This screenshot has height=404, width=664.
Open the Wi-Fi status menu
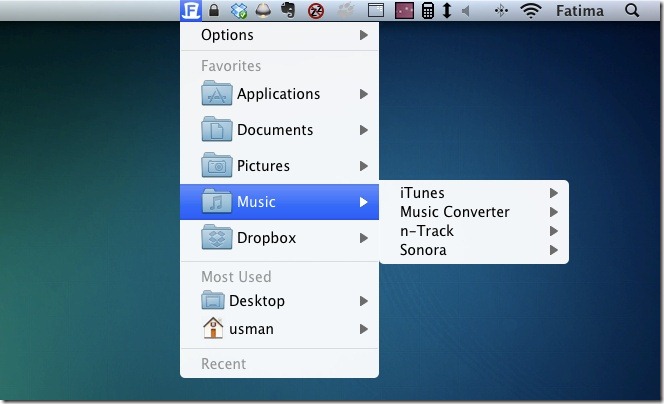tap(531, 11)
